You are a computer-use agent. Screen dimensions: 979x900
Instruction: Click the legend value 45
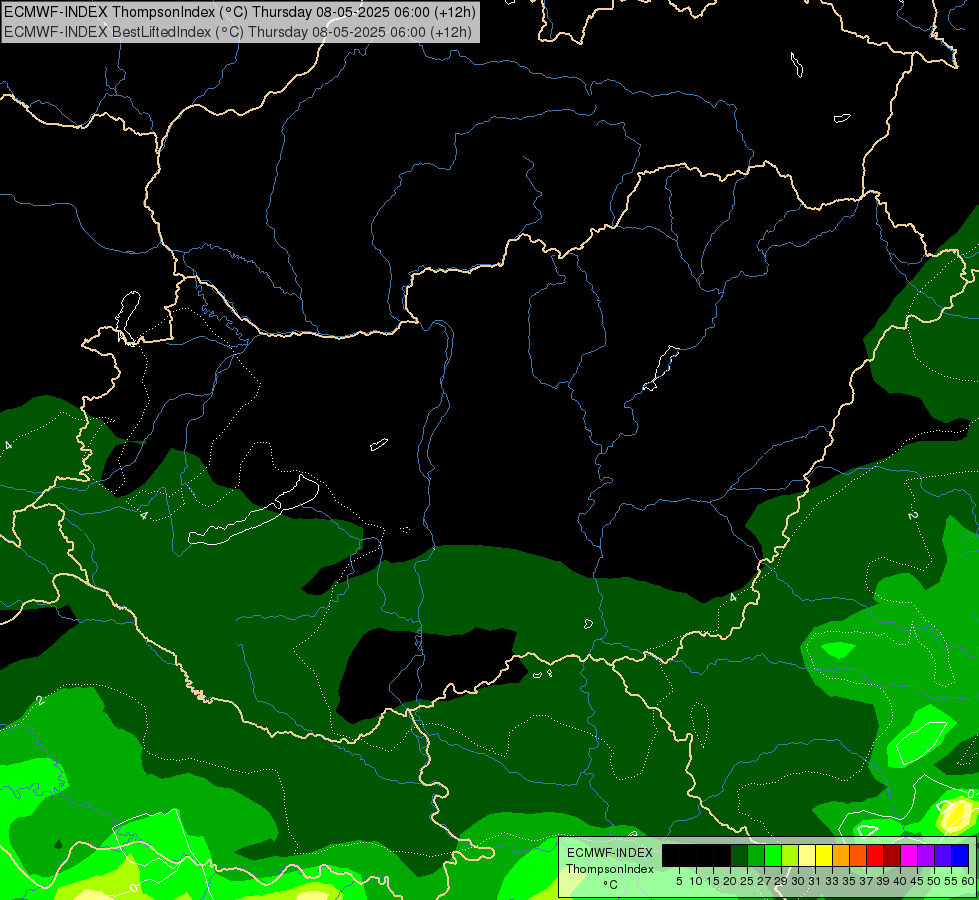pyautogui.click(x=917, y=881)
